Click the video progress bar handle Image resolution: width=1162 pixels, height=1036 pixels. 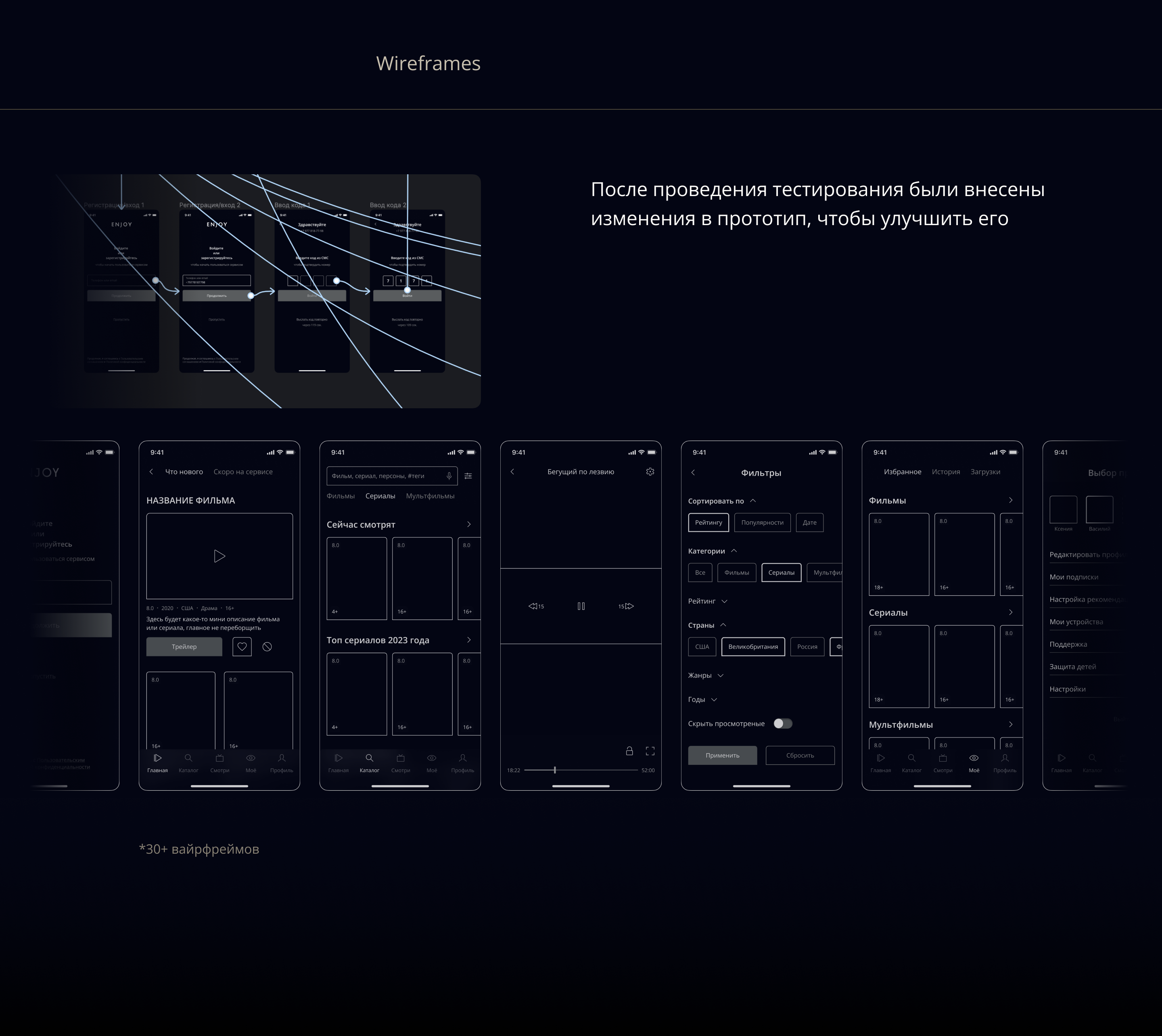(554, 770)
